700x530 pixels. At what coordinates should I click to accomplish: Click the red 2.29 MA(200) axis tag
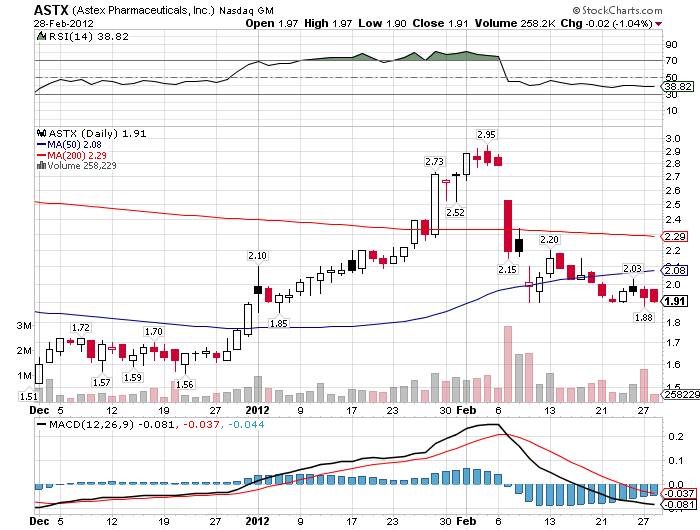click(674, 236)
